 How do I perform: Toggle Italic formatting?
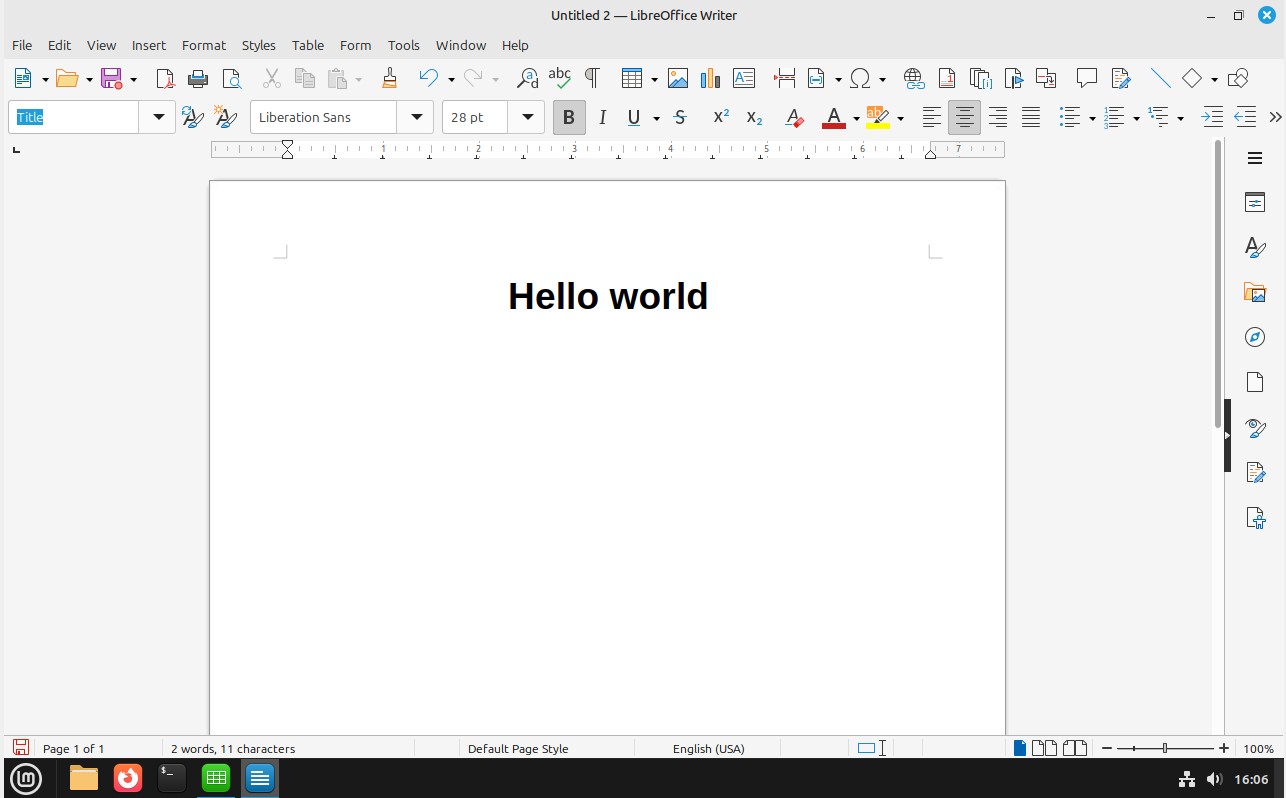tap(602, 117)
